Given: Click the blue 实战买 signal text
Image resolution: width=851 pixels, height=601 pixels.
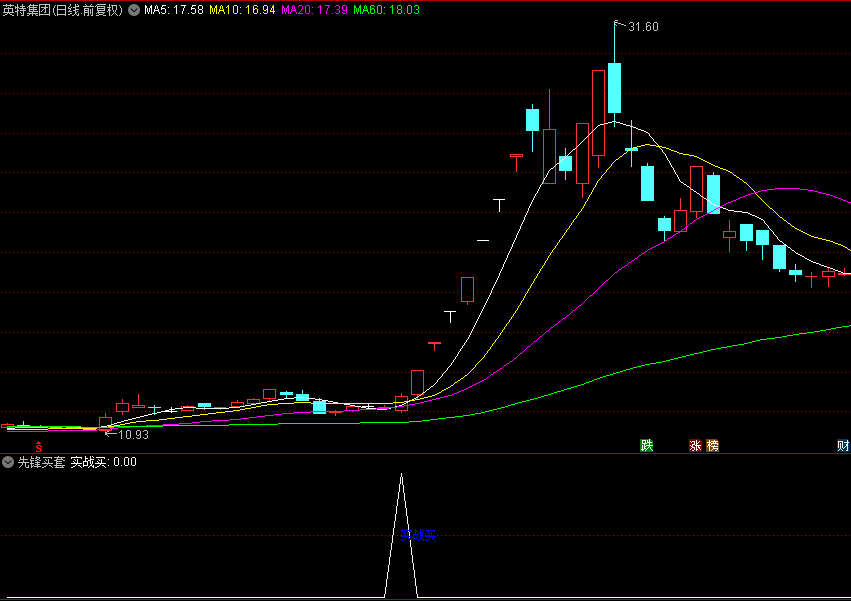Looking at the screenshot, I should tap(418, 535).
